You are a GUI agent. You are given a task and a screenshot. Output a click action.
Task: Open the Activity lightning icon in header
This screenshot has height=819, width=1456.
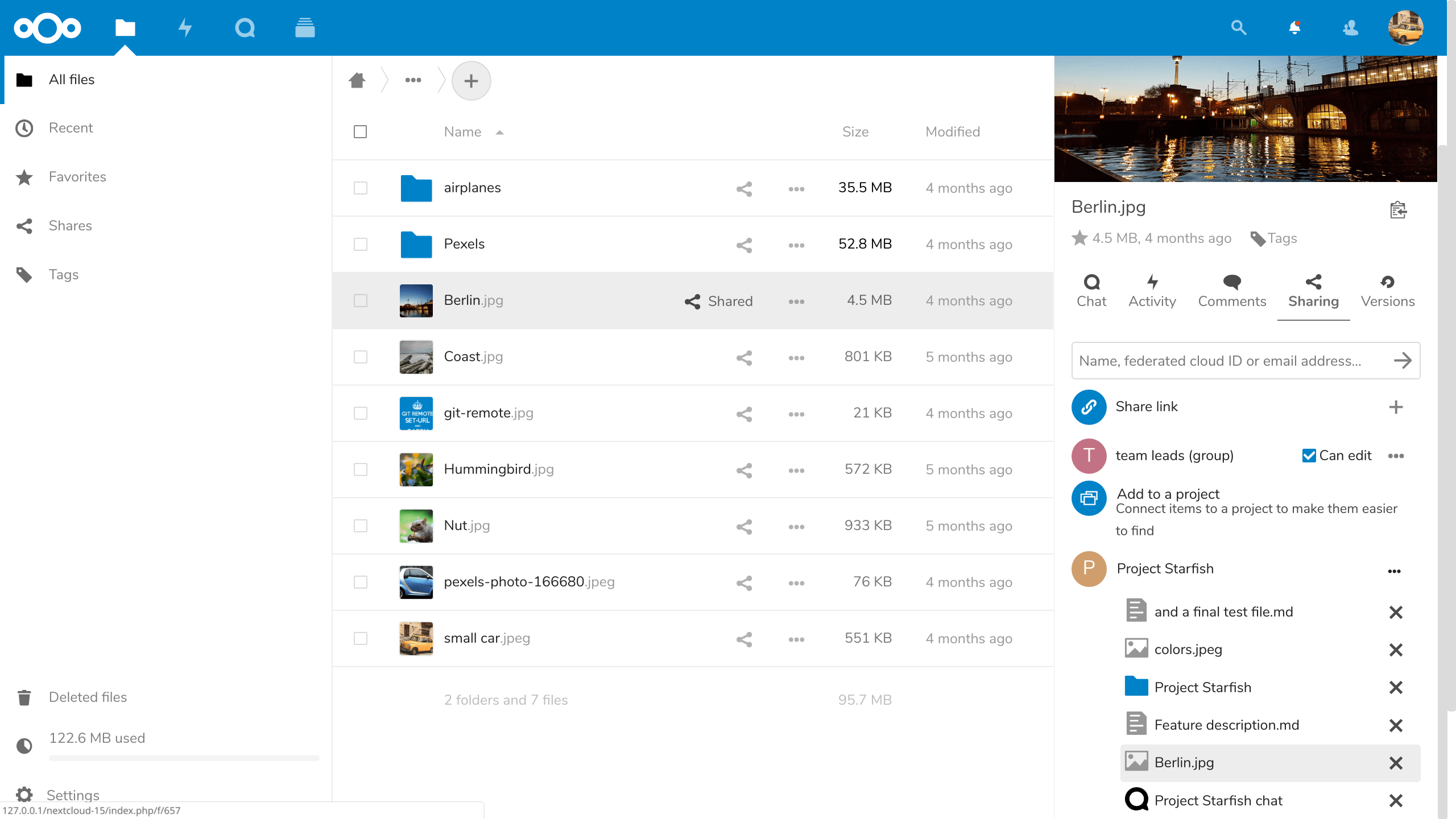pyautogui.click(x=185, y=27)
